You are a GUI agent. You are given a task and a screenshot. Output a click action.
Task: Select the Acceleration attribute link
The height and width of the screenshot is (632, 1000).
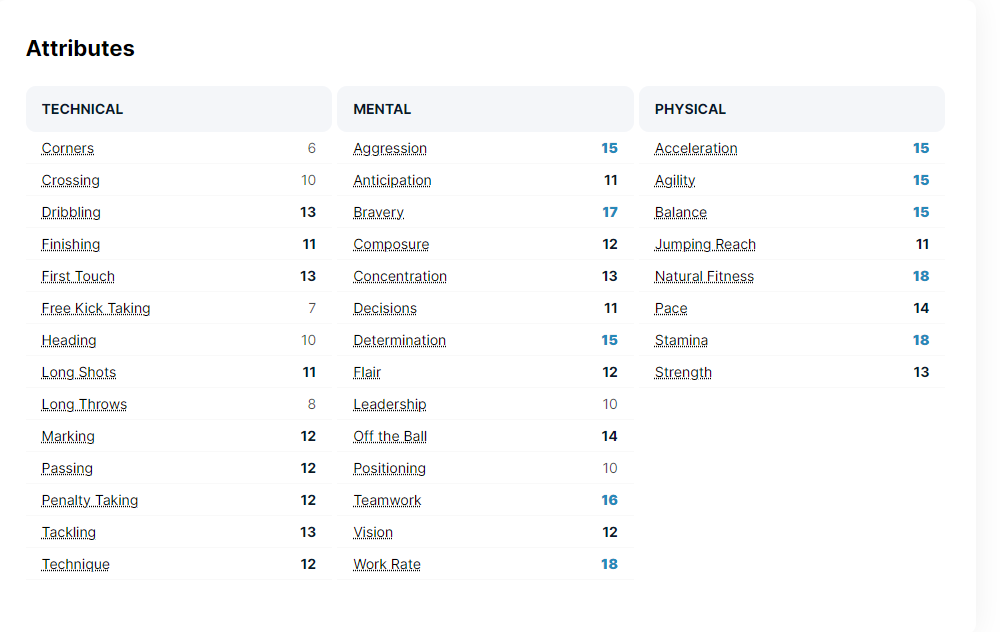tap(696, 149)
